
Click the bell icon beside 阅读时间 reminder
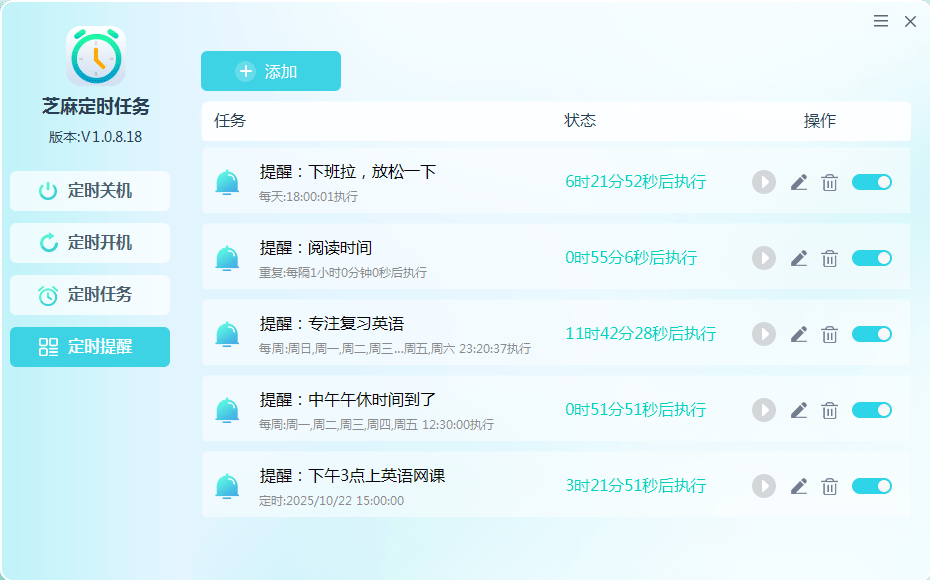click(x=227, y=257)
